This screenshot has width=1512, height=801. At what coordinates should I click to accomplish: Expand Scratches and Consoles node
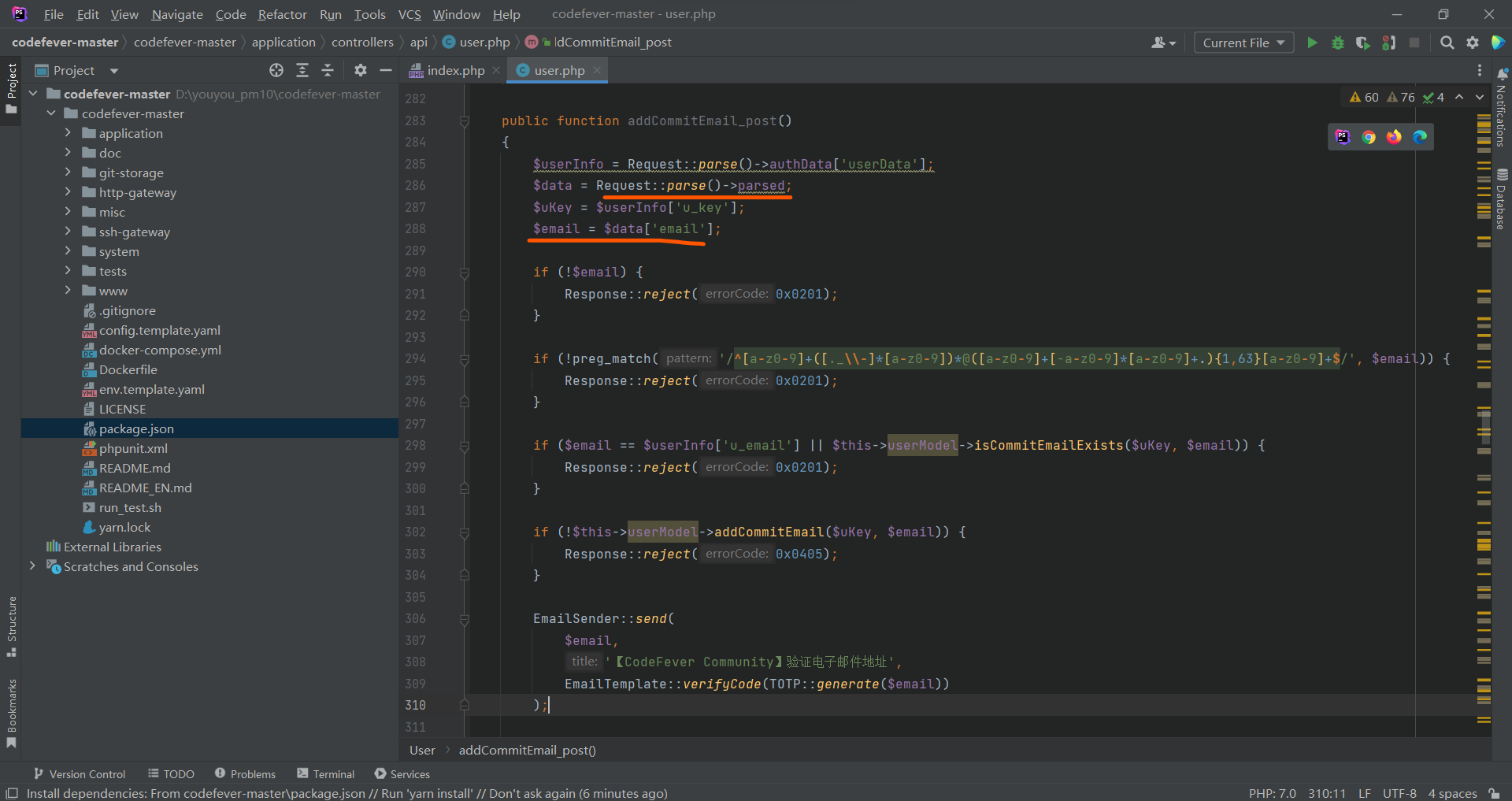32,566
